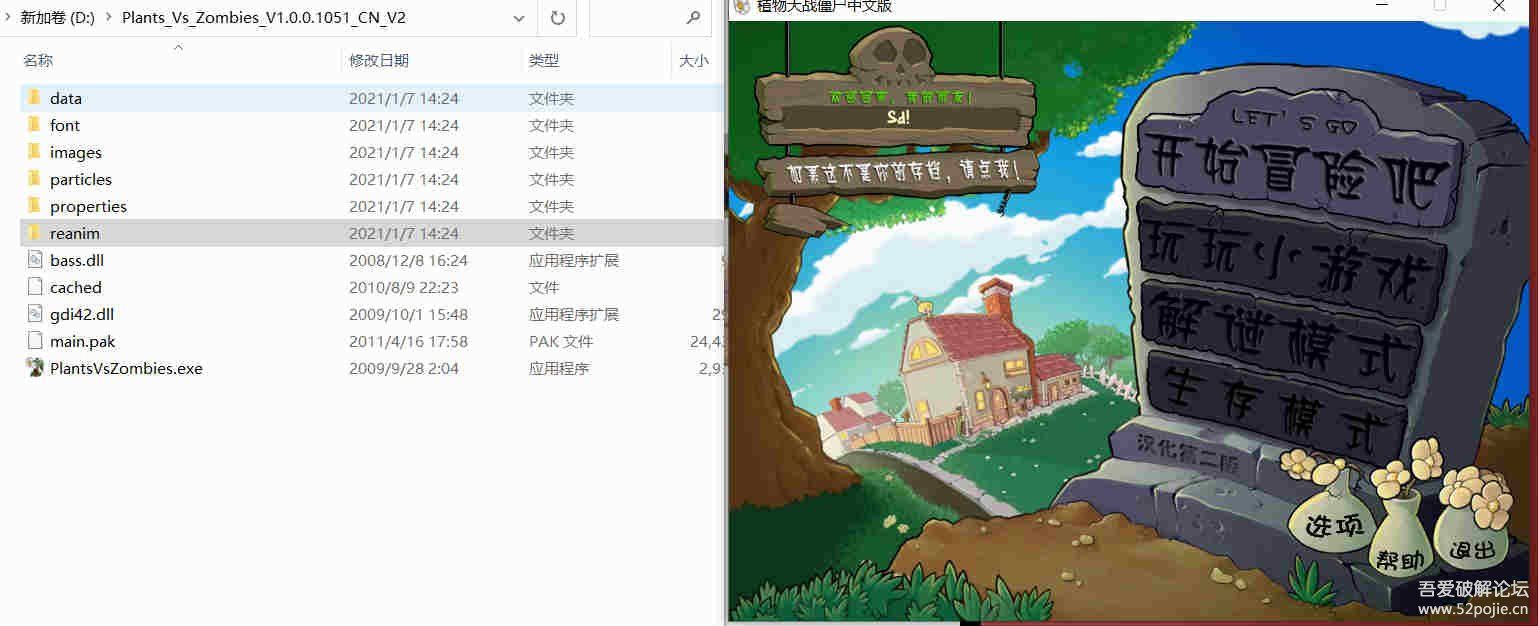Image resolution: width=1538 pixels, height=626 pixels.
Task: Select the cached file name
Action: tap(76, 287)
